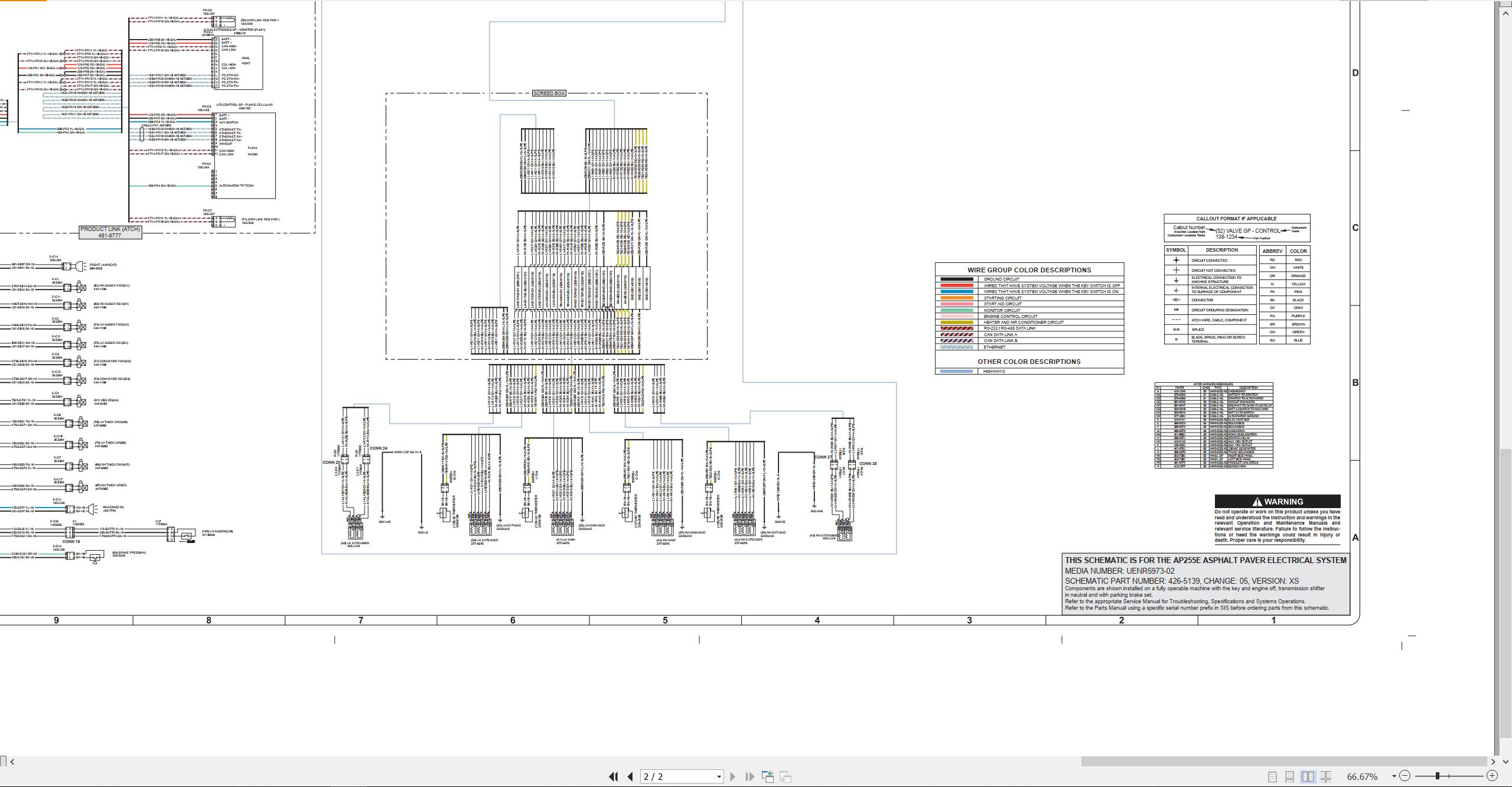Click the CONN 18 label
The width and height of the screenshot is (1512, 787).
[x=71, y=542]
